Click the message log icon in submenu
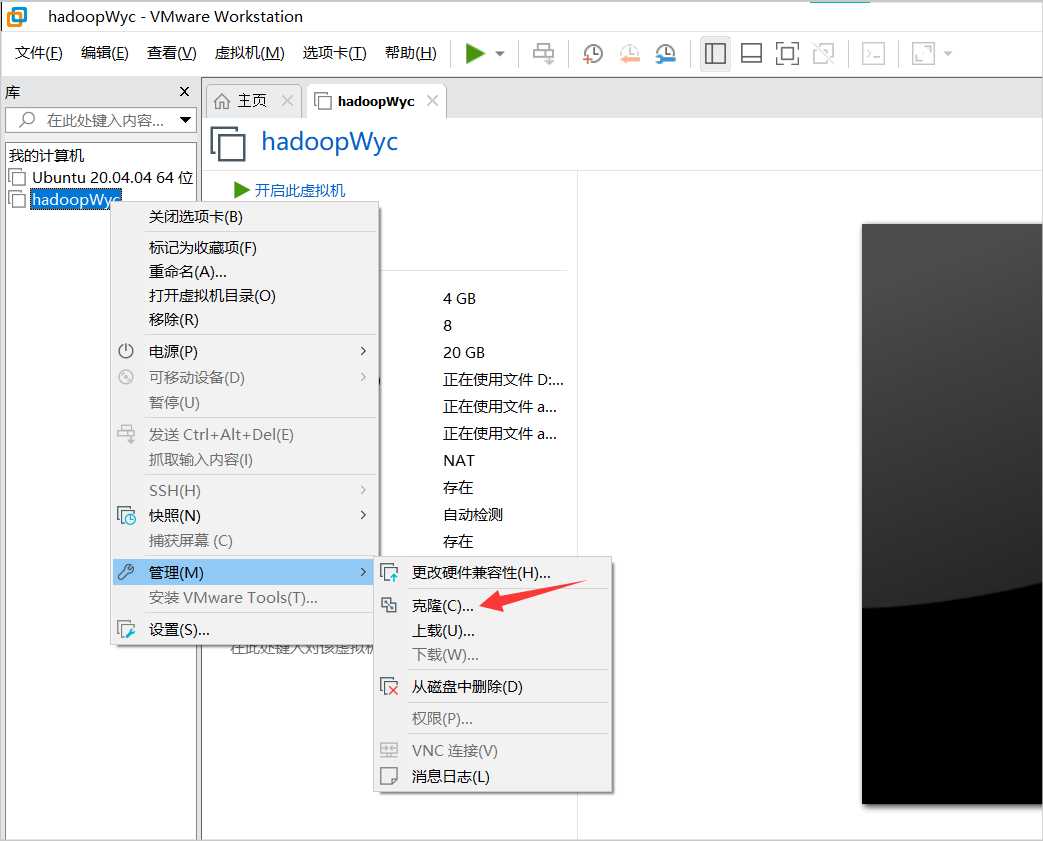Viewport: 1043px width, 841px height. (x=388, y=776)
